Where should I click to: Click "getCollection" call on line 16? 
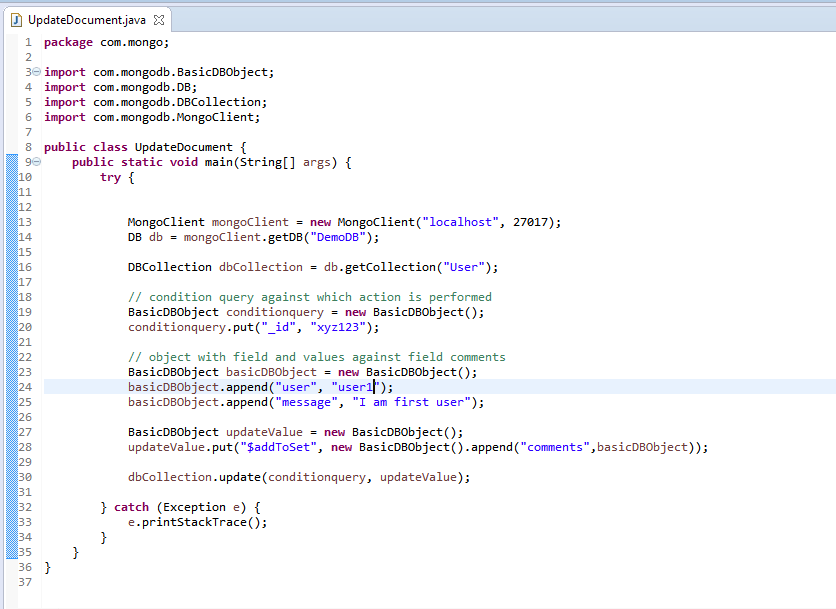(390, 267)
